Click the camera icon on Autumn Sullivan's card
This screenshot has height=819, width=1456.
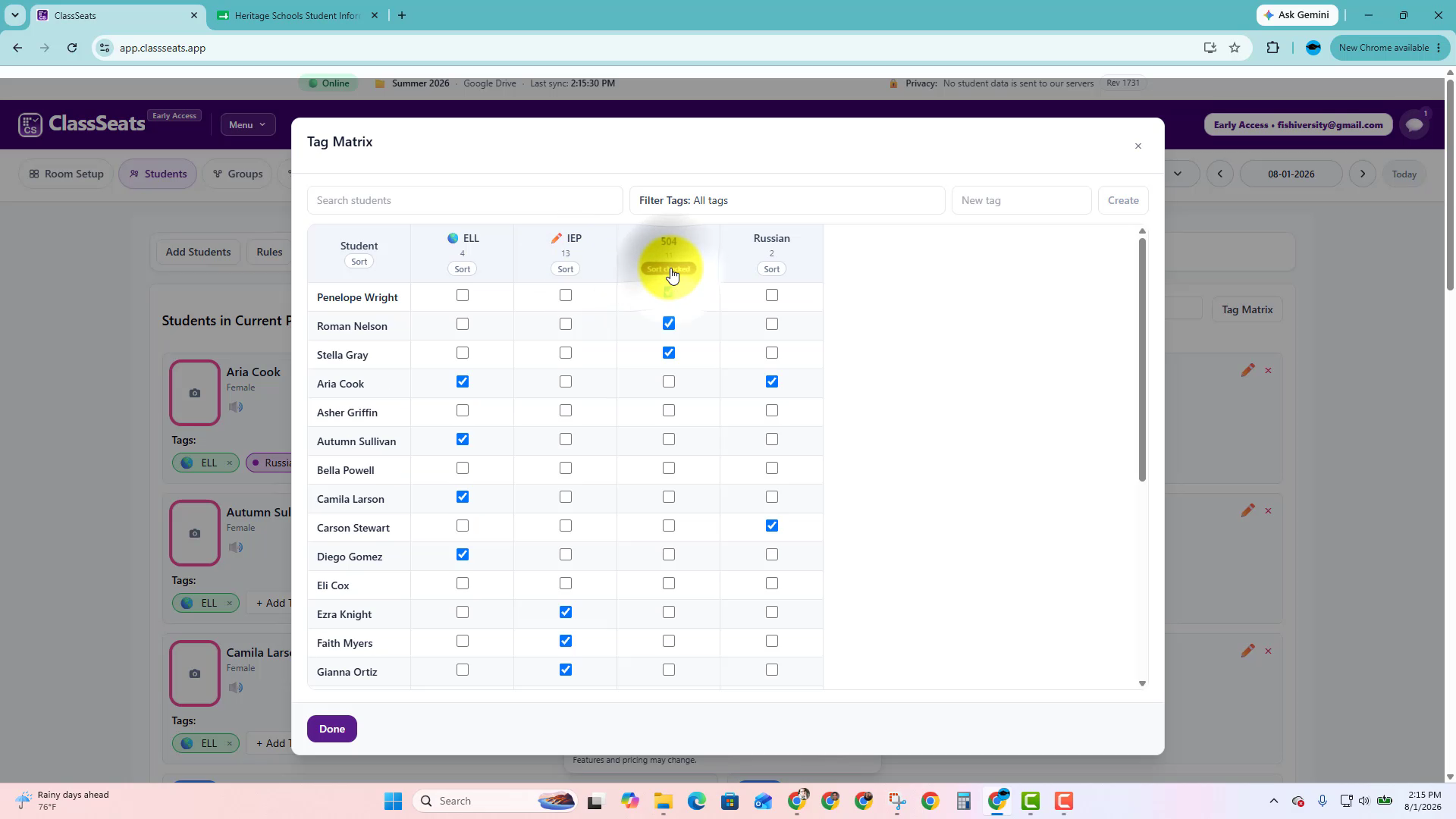(195, 533)
